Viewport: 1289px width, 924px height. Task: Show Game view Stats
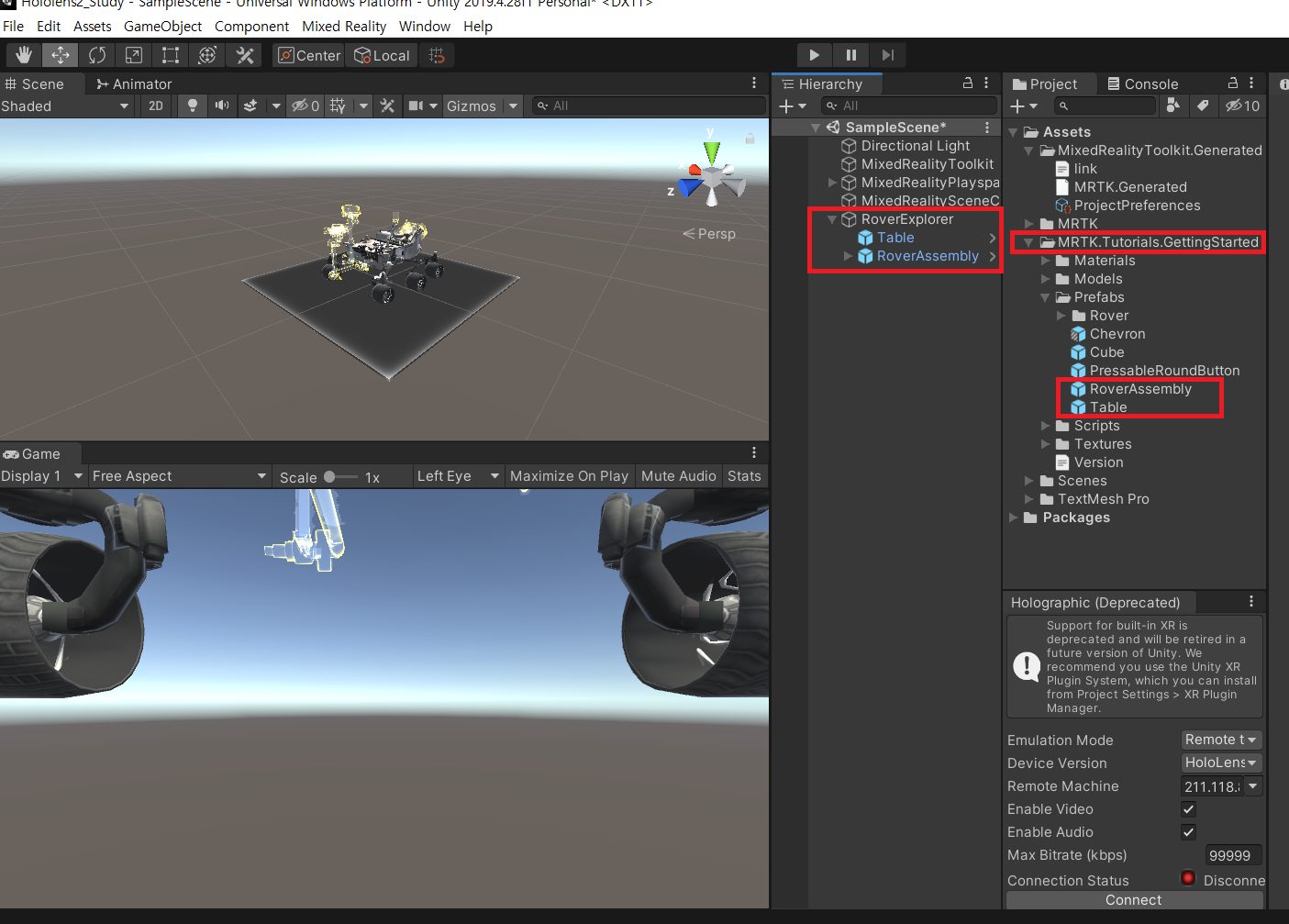(x=744, y=475)
